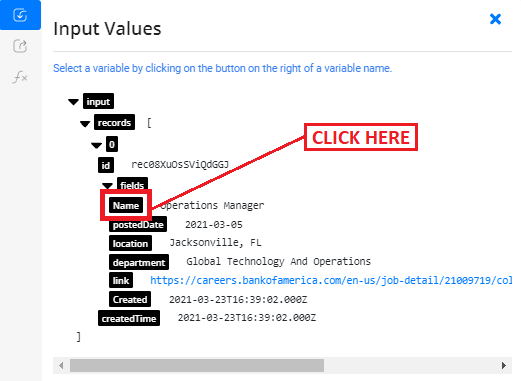Click the horizontal scrollbar right arrow
Image resolution: width=521 pixels, height=381 pixels.
click(504, 365)
